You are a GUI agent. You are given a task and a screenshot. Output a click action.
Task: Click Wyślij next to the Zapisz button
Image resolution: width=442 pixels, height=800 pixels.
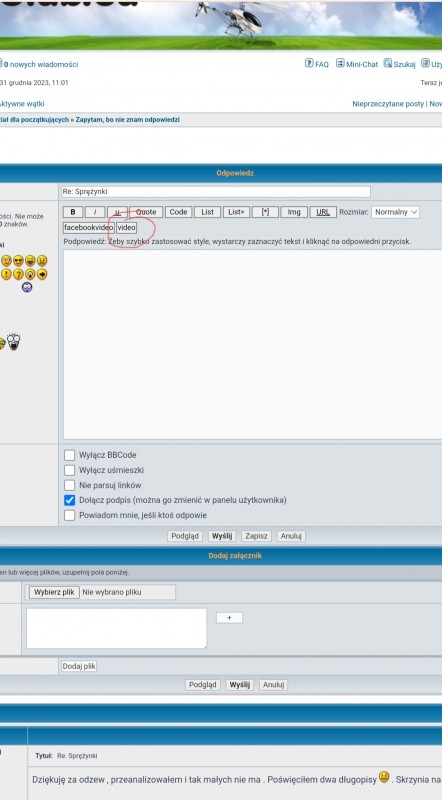pyautogui.click(x=222, y=536)
